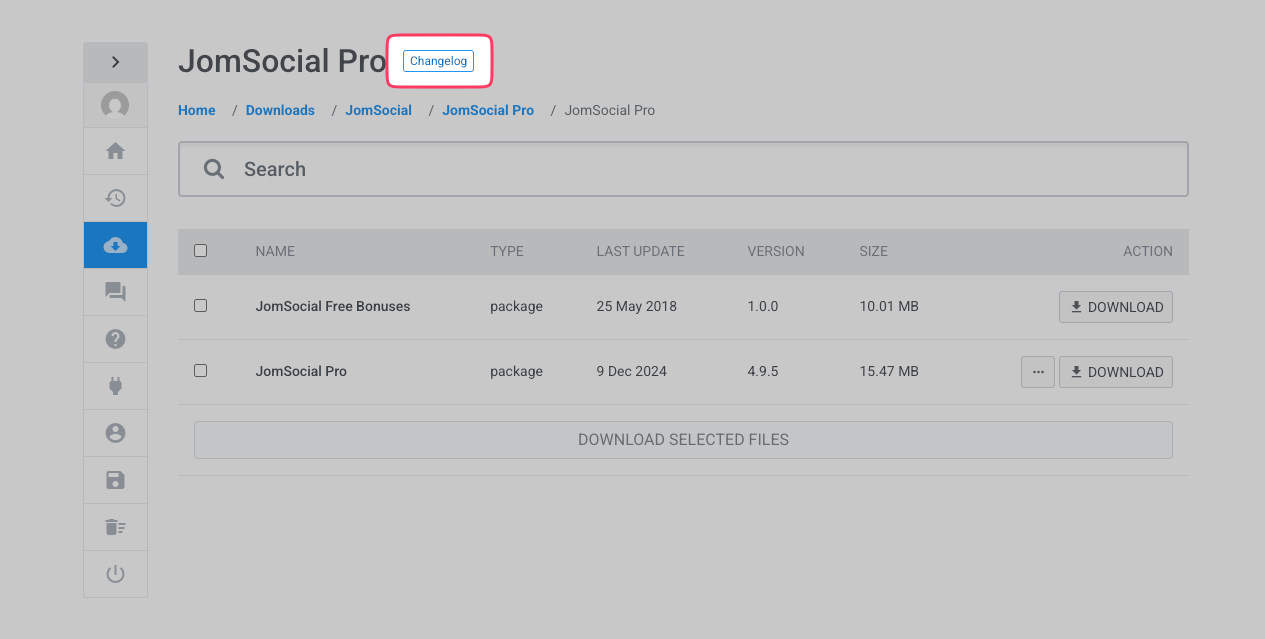Click the ACTION column header
The width and height of the screenshot is (1265, 639).
pyautogui.click(x=1148, y=251)
